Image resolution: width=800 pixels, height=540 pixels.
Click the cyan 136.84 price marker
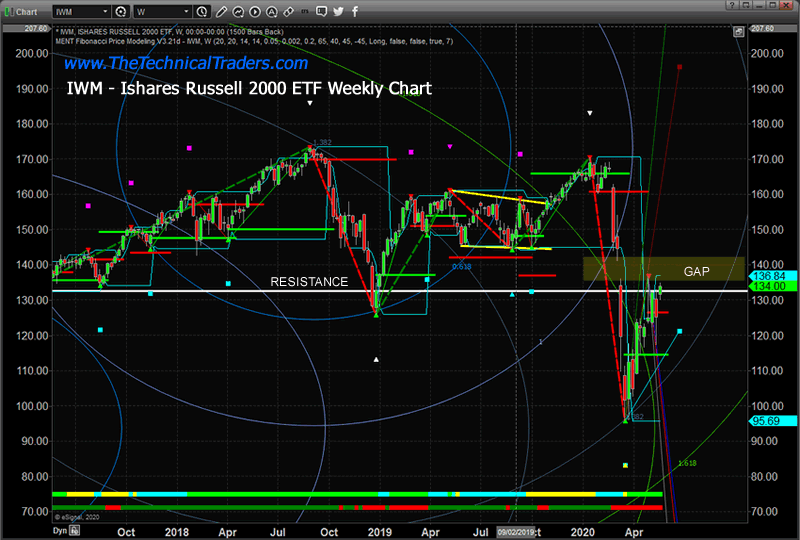tap(771, 276)
